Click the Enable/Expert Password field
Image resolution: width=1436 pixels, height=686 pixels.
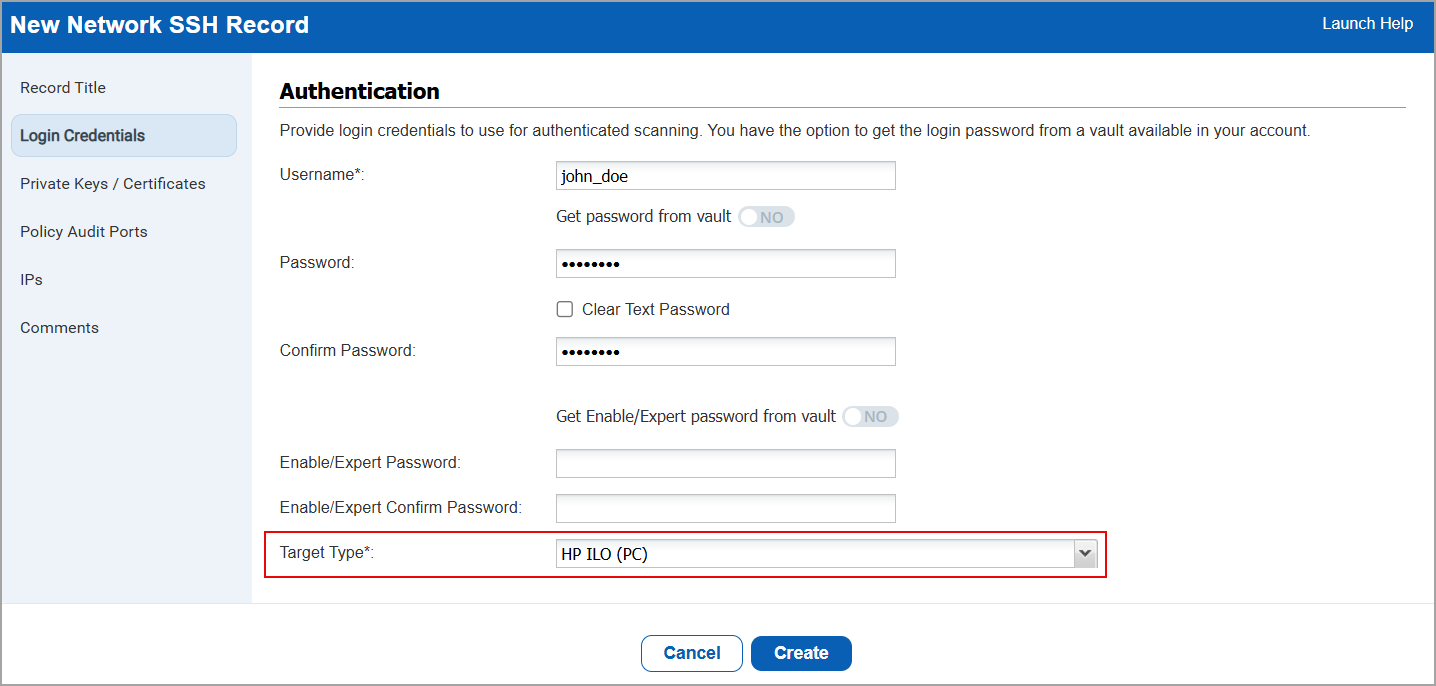point(725,464)
